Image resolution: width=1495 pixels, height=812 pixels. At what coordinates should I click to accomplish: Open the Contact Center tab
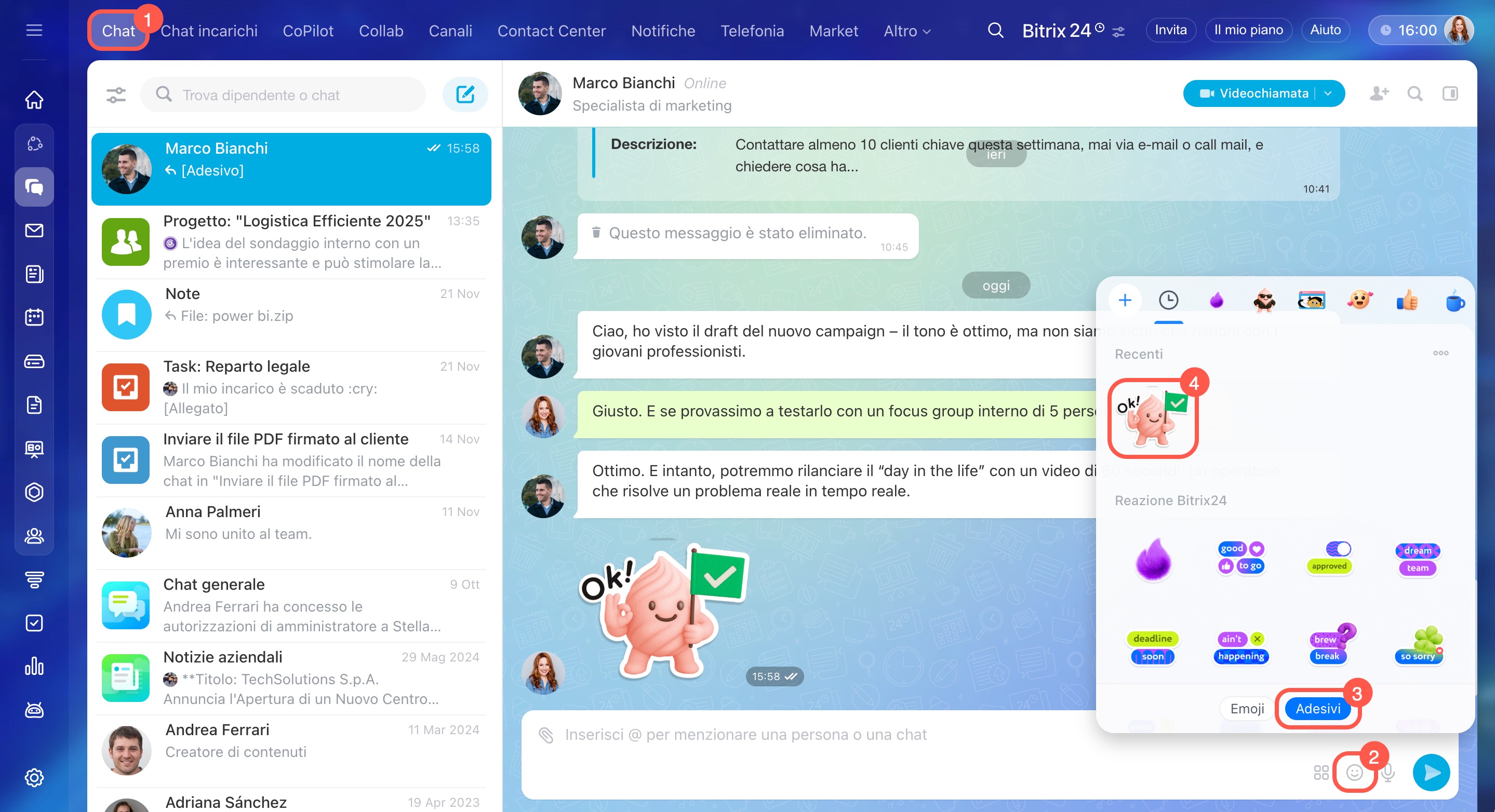(x=551, y=31)
